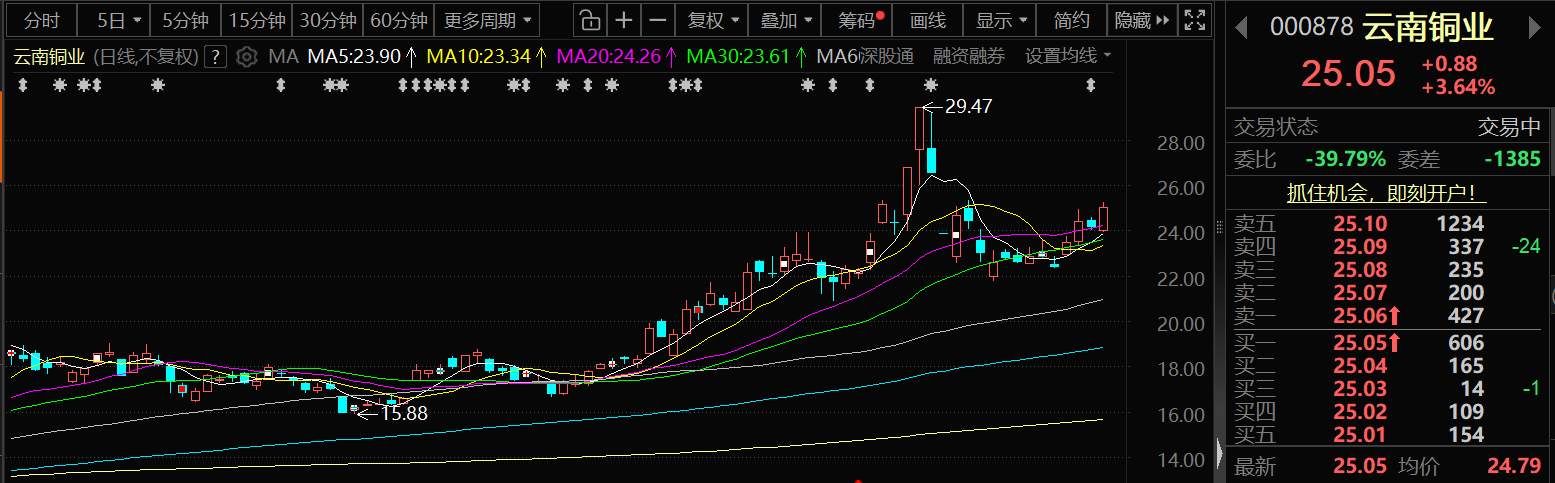The height and width of the screenshot is (483, 1555).
Task: Expand the 设置均线 dropdown
Action: click(1068, 57)
